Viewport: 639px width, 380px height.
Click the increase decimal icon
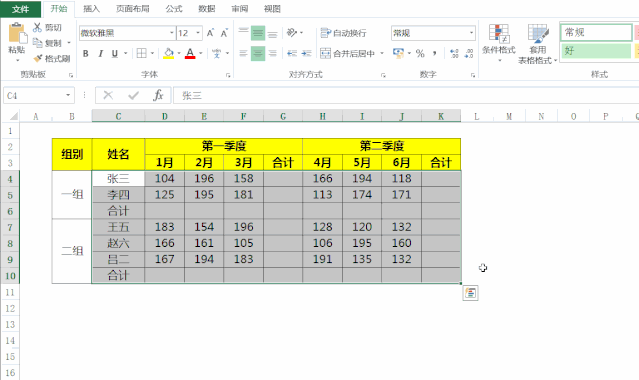click(454, 53)
